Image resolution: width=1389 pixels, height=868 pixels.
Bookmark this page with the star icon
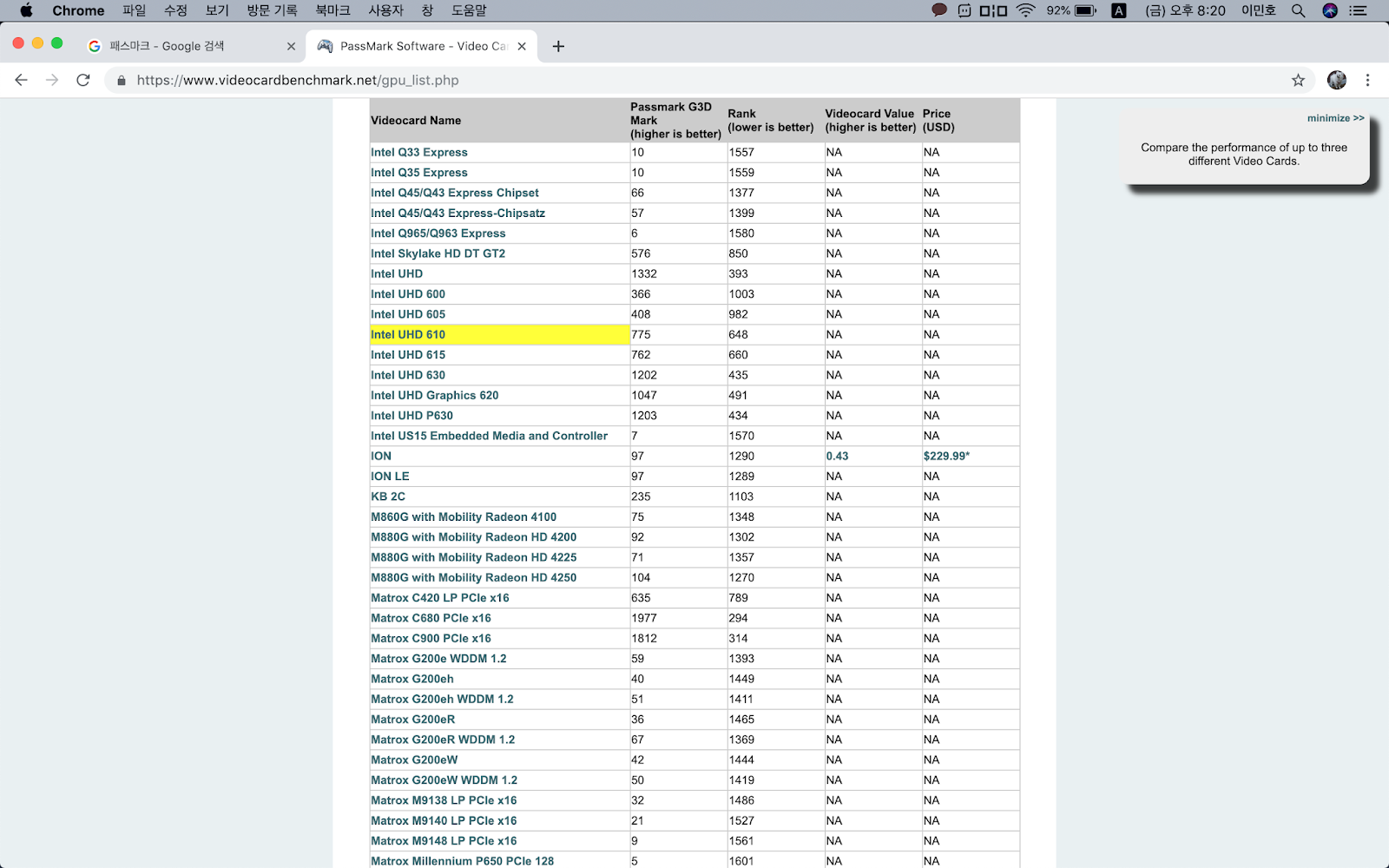tap(1298, 80)
